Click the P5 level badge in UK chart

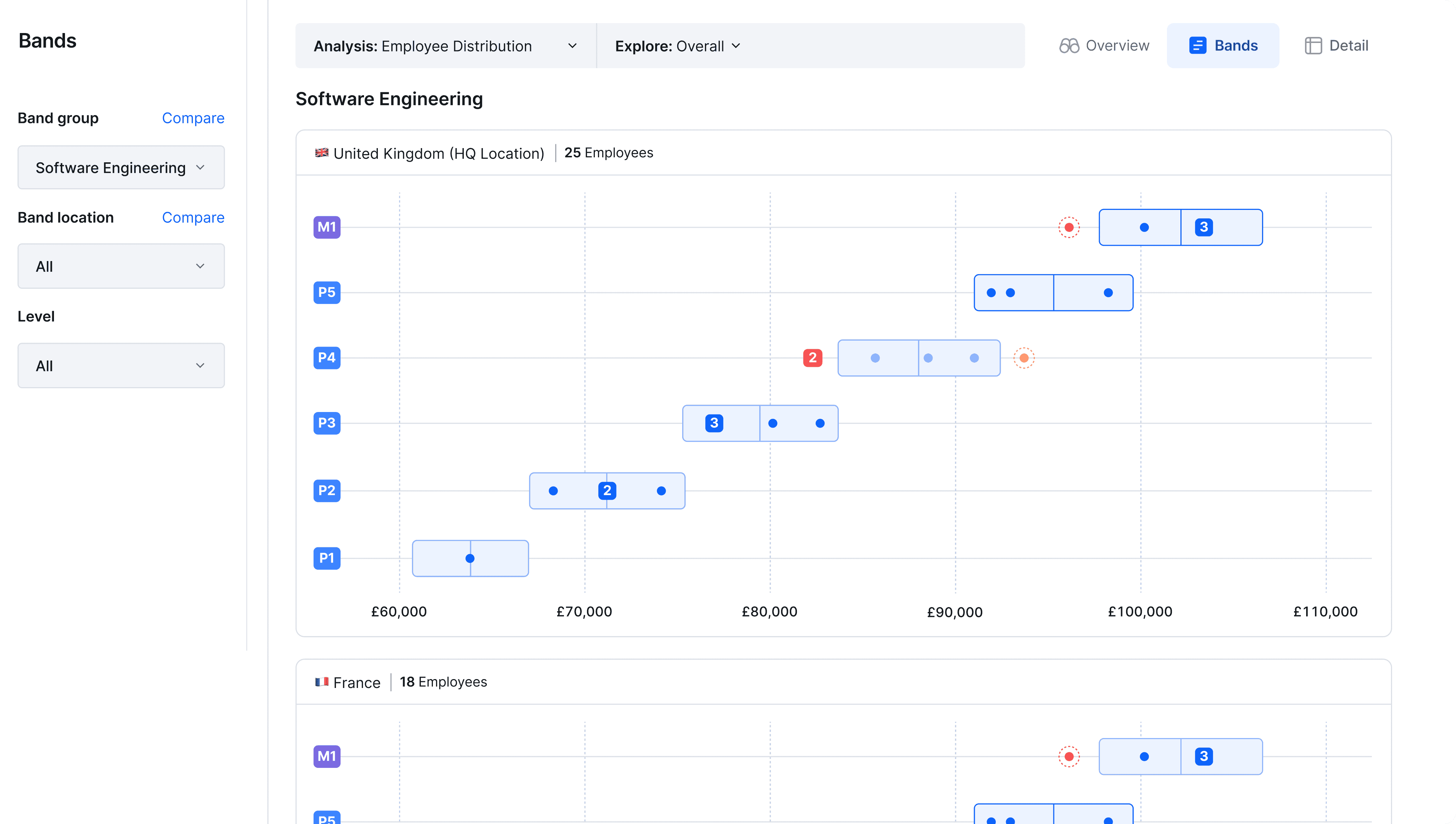327,292
